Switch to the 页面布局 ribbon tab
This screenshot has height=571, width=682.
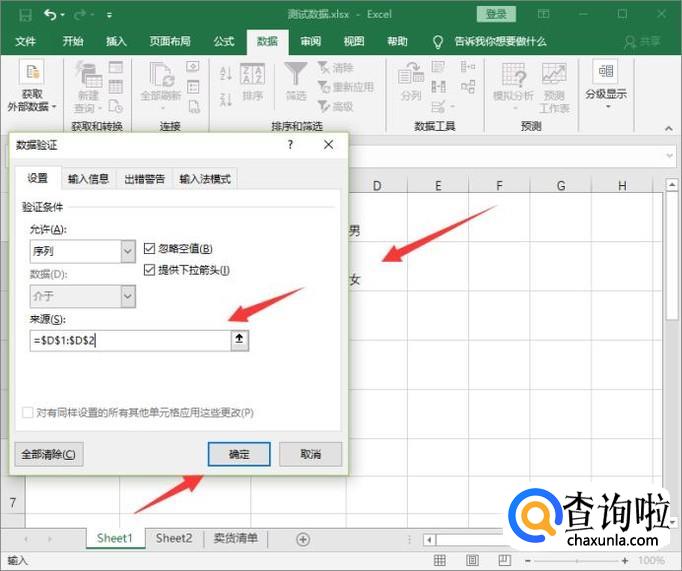[x=170, y=42]
